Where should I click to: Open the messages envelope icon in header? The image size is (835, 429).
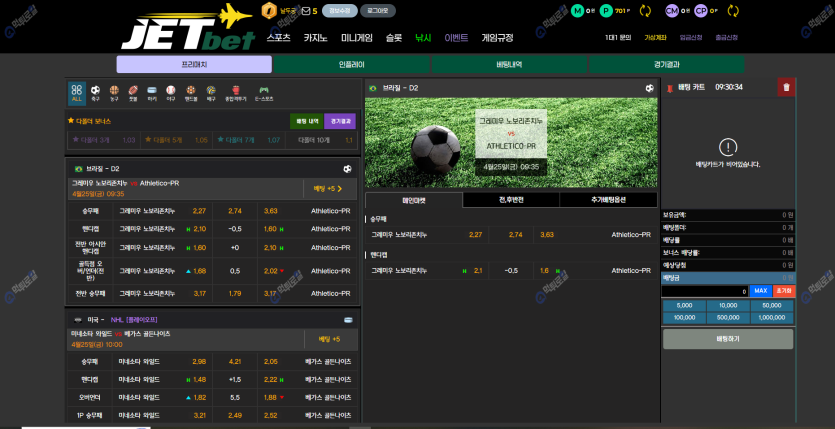pos(306,11)
